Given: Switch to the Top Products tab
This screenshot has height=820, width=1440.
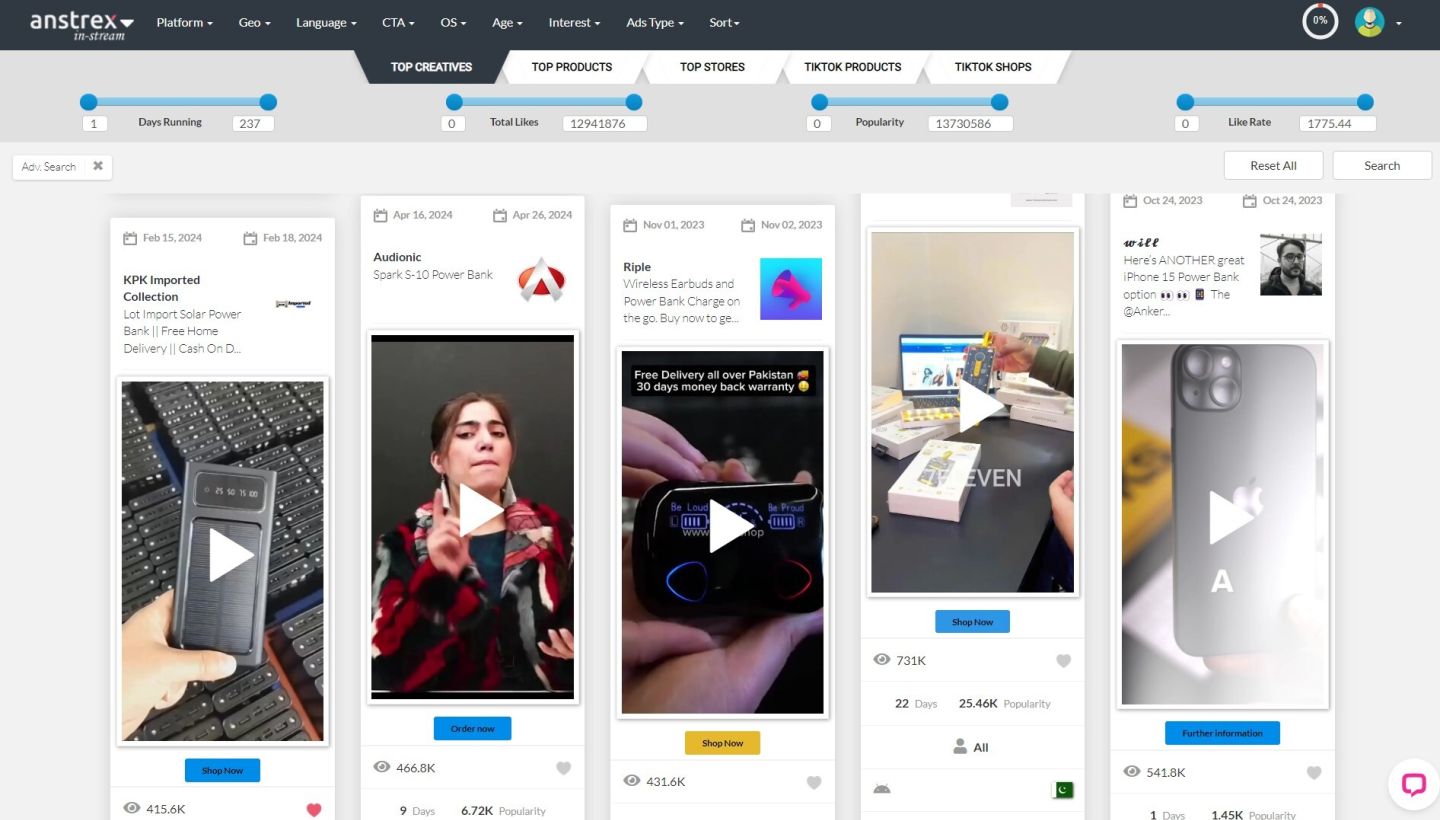Looking at the screenshot, I should pyautogui.click(x=571, y=67).
